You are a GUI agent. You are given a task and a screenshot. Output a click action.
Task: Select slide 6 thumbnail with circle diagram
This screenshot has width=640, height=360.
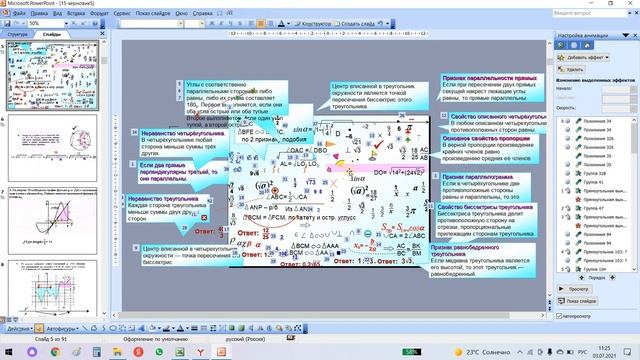[x=53, y=148]
